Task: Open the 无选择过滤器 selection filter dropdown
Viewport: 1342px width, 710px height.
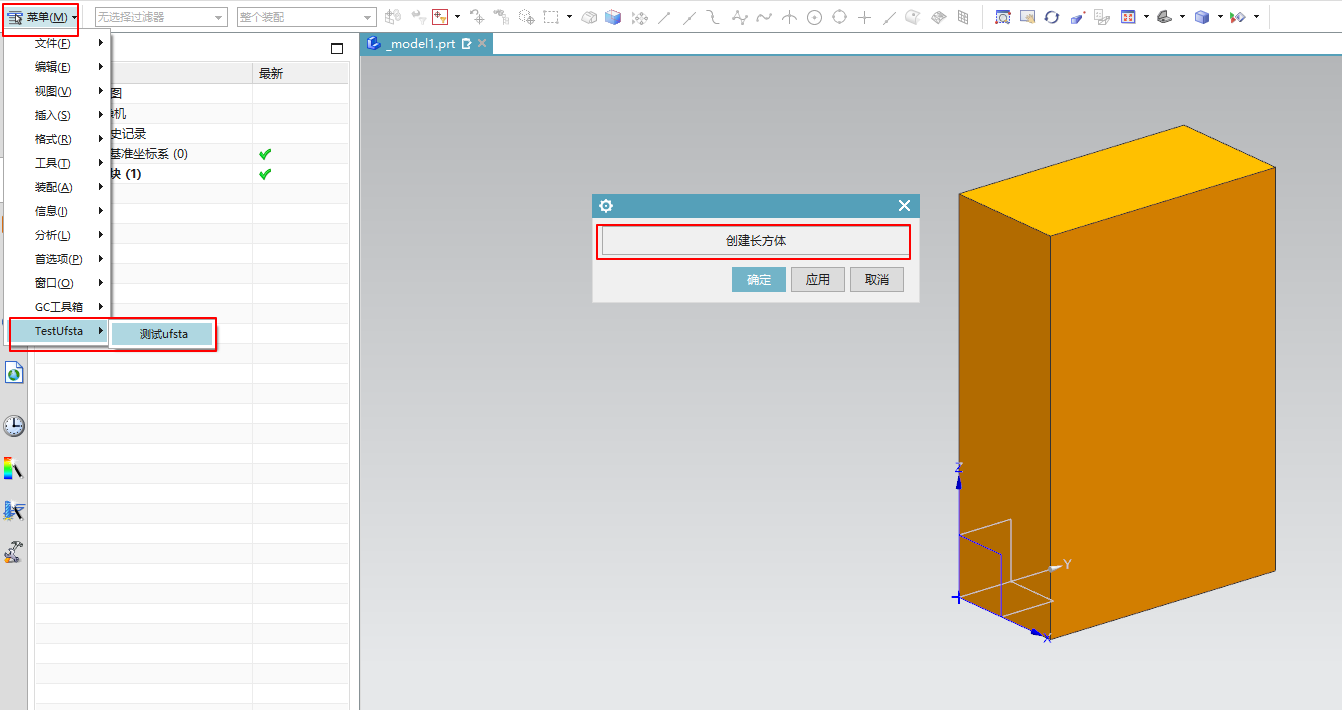Action: coord(161,17)
